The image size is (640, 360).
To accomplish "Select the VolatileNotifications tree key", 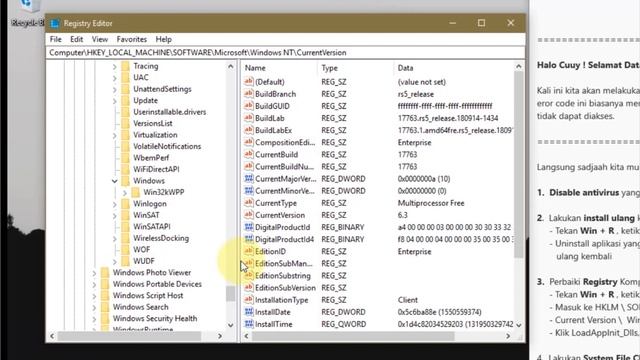I will click(167, 146).
